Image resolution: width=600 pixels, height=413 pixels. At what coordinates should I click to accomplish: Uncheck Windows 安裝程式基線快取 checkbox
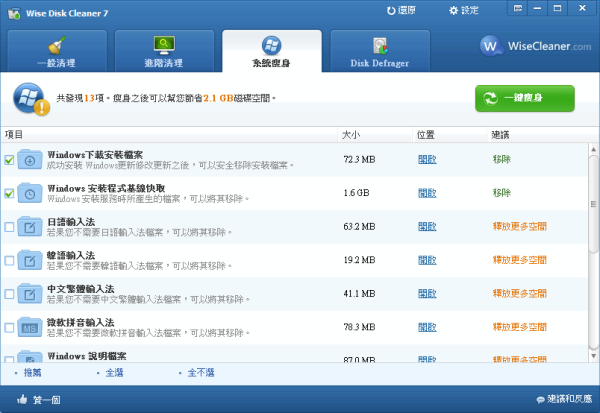10,193
